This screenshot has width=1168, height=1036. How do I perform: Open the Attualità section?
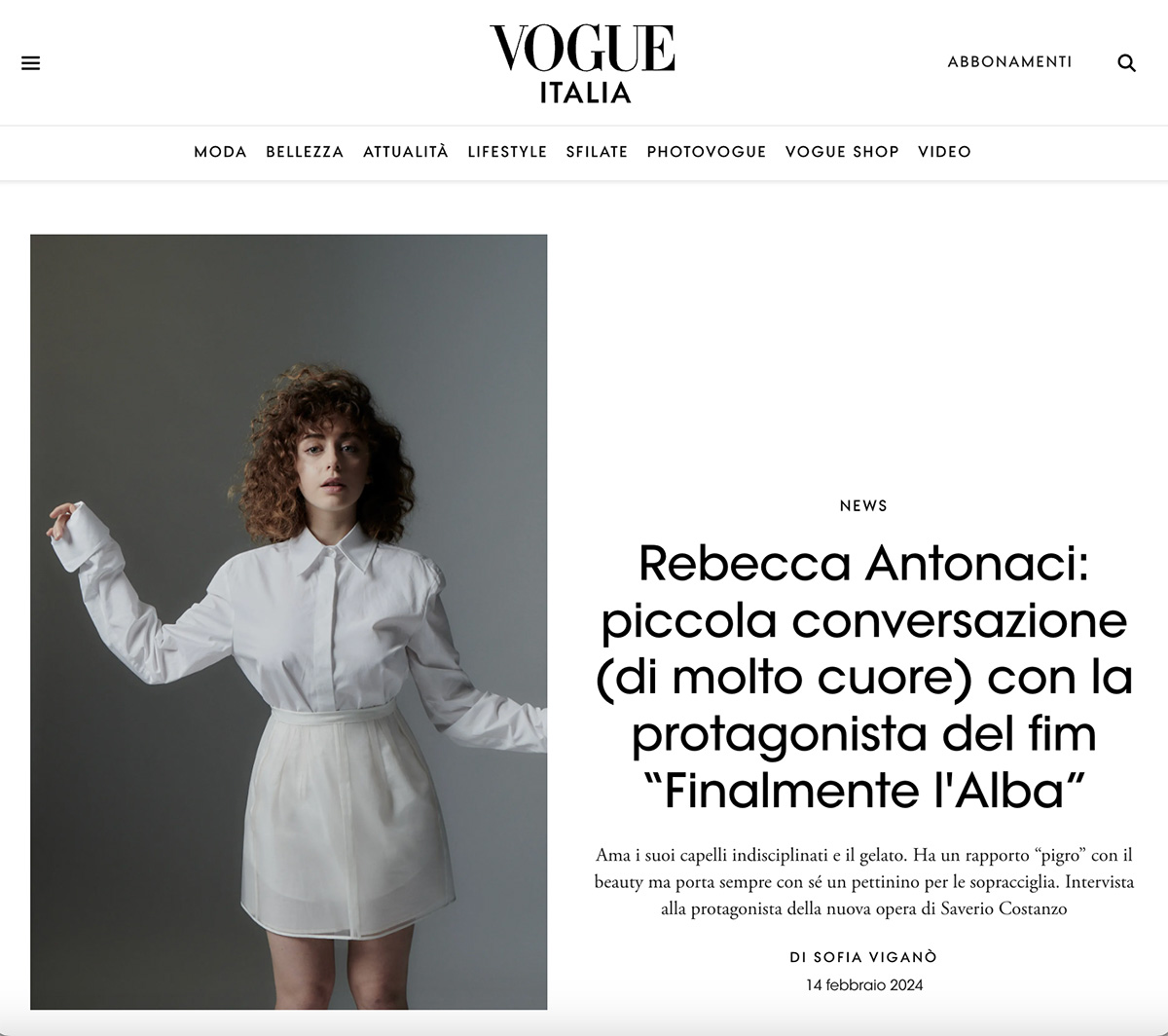[406, 152]
